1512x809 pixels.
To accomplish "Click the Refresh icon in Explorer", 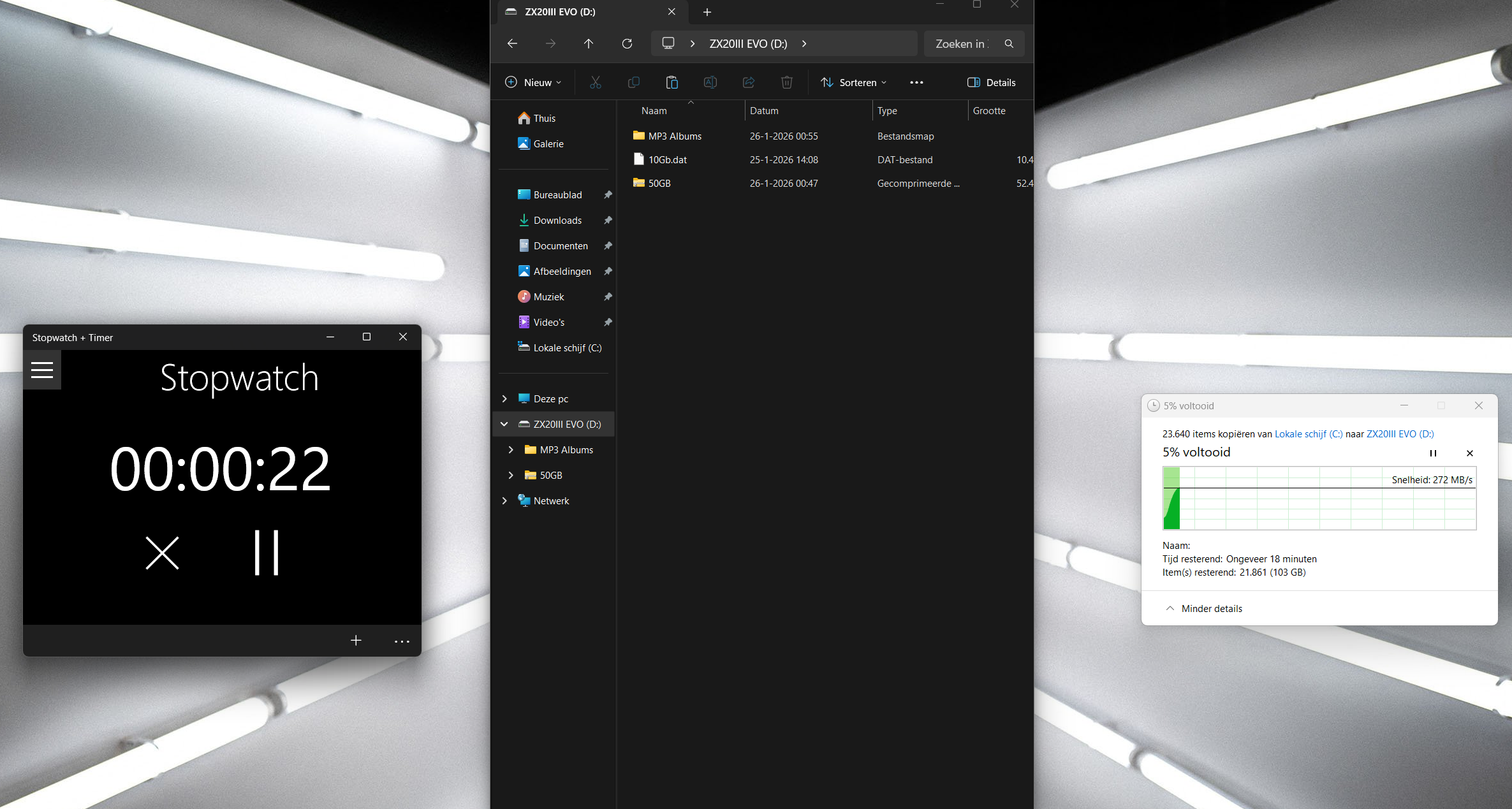I will (x=627, y=43).
